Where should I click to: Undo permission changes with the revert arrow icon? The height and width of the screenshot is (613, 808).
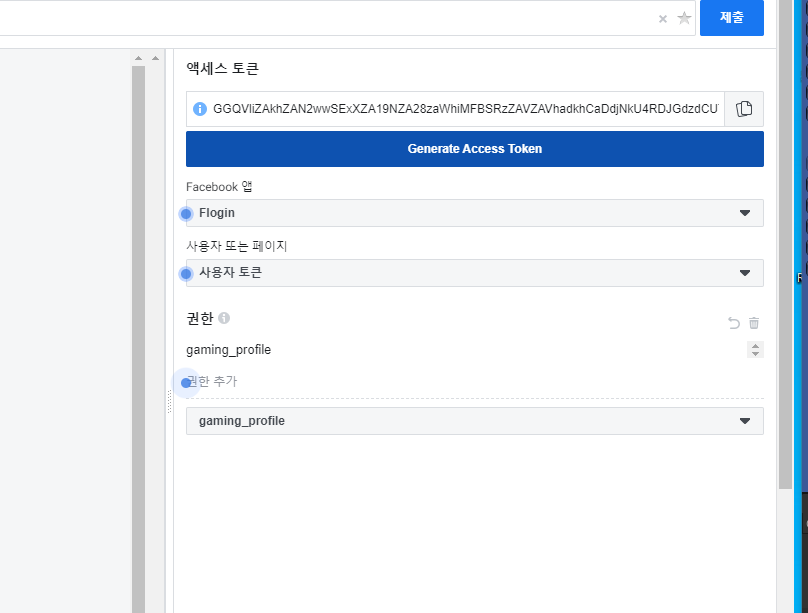point(734,323)
